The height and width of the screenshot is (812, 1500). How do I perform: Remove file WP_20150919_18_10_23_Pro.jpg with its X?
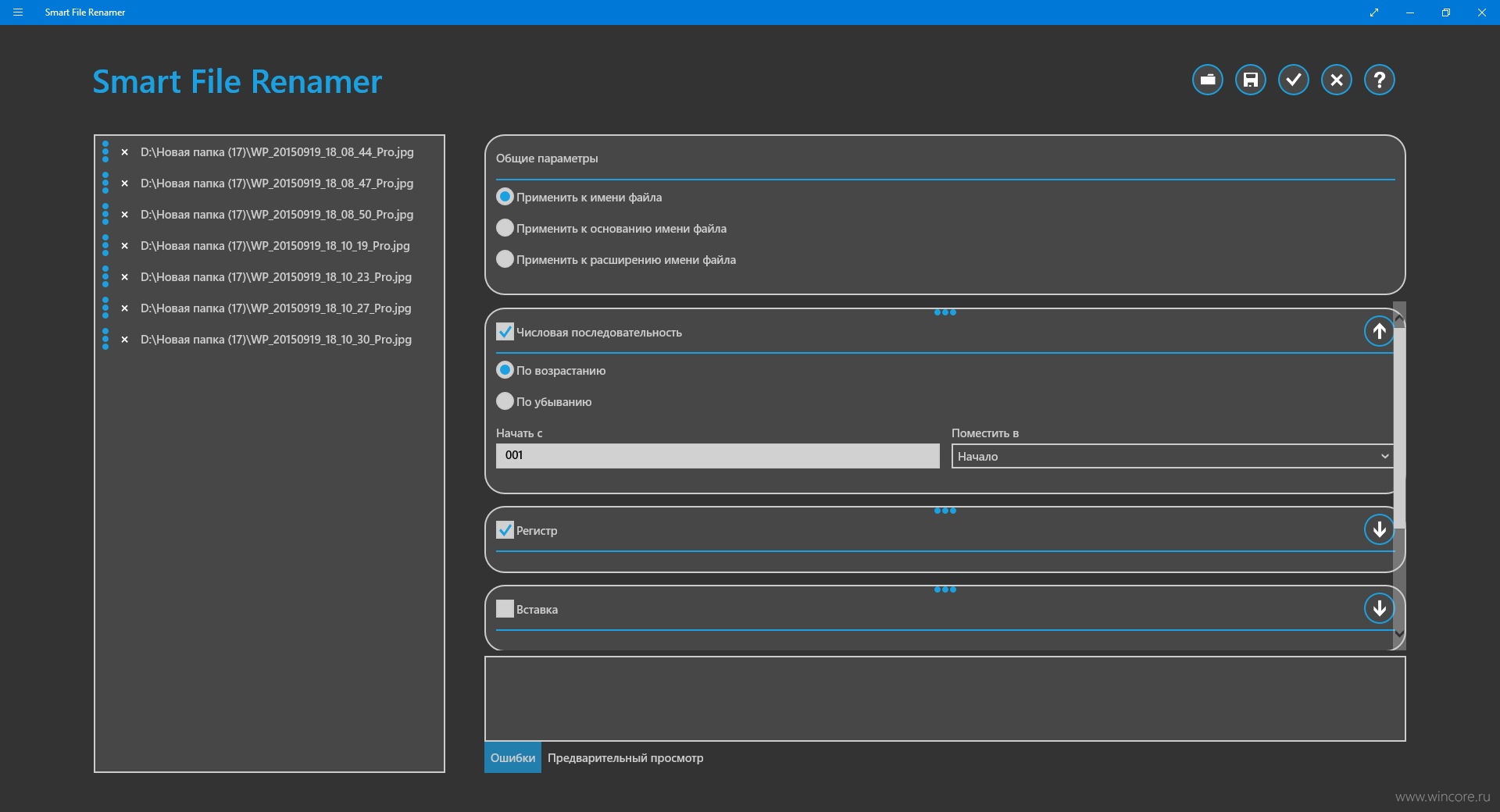124,277
